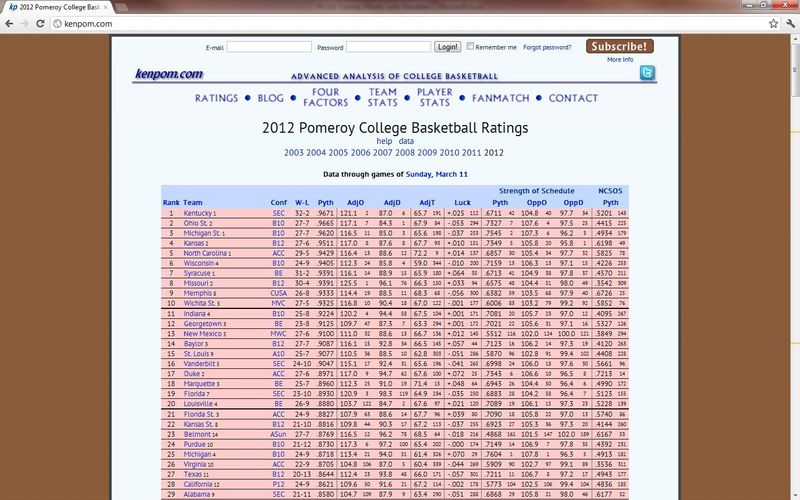
Task: Switch to the 2007 ratings year
Action: [383, 153]
